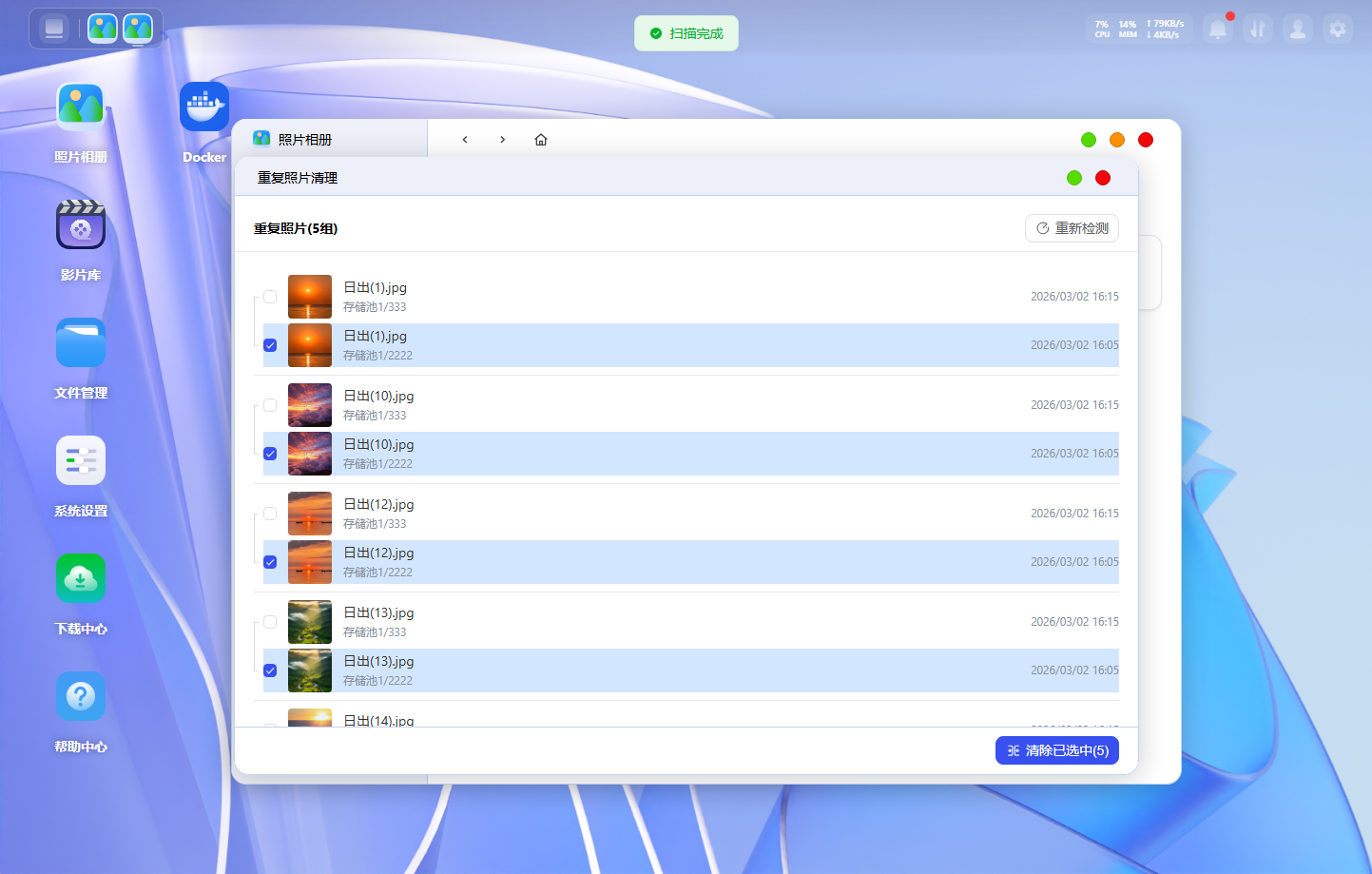
Task: Click the orange button of the 照片相册 window
Action: (1117, 140)
